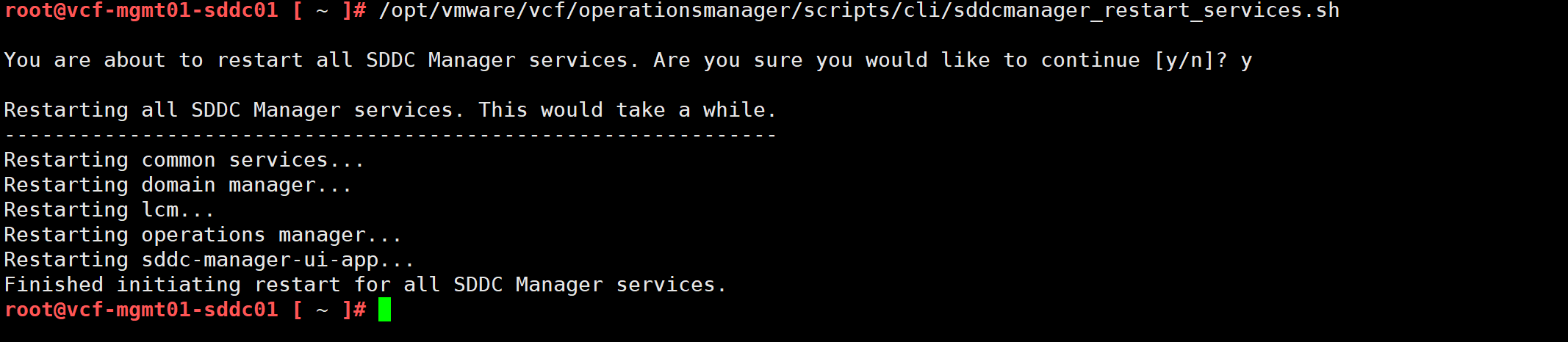The image size is (1568, 342).
Task: Click the 'Restarting sddc-manager-ui-app...' line
Action: click(209, 260)
